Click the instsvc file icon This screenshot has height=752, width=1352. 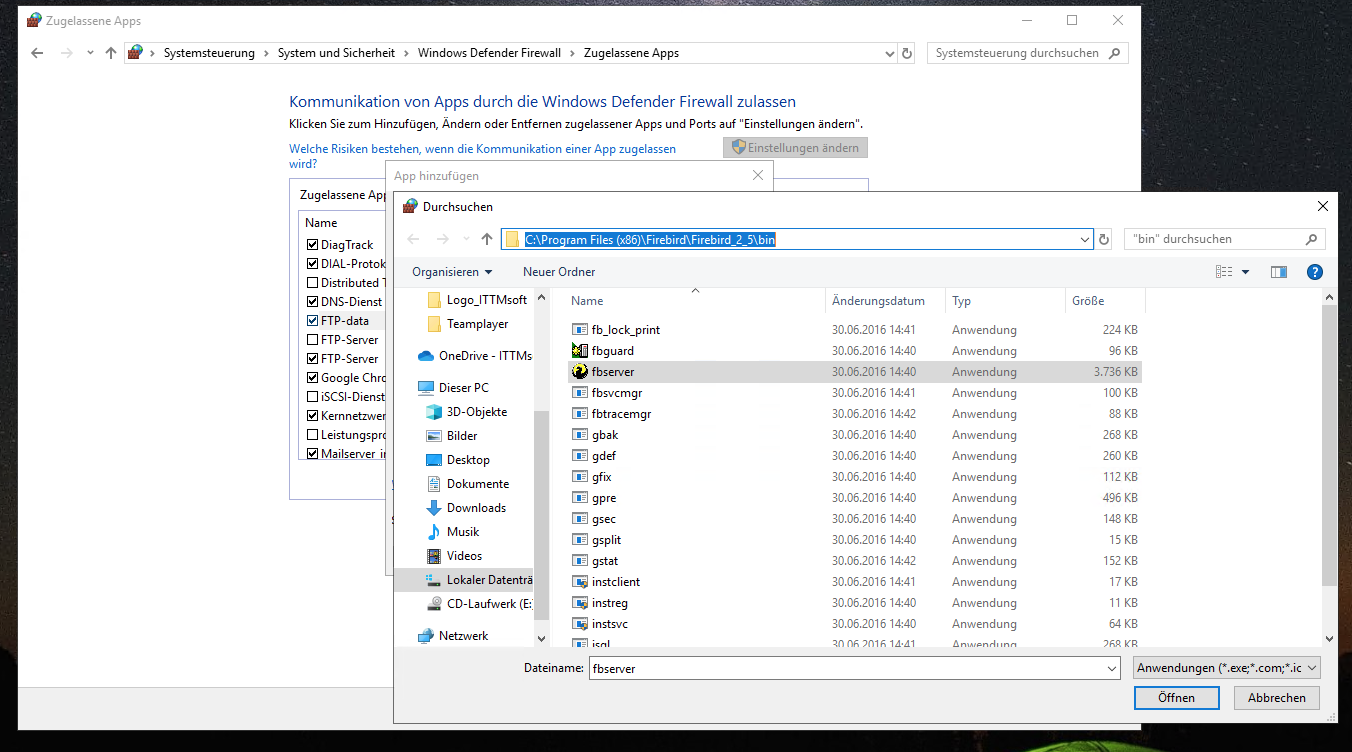point(580,624)
